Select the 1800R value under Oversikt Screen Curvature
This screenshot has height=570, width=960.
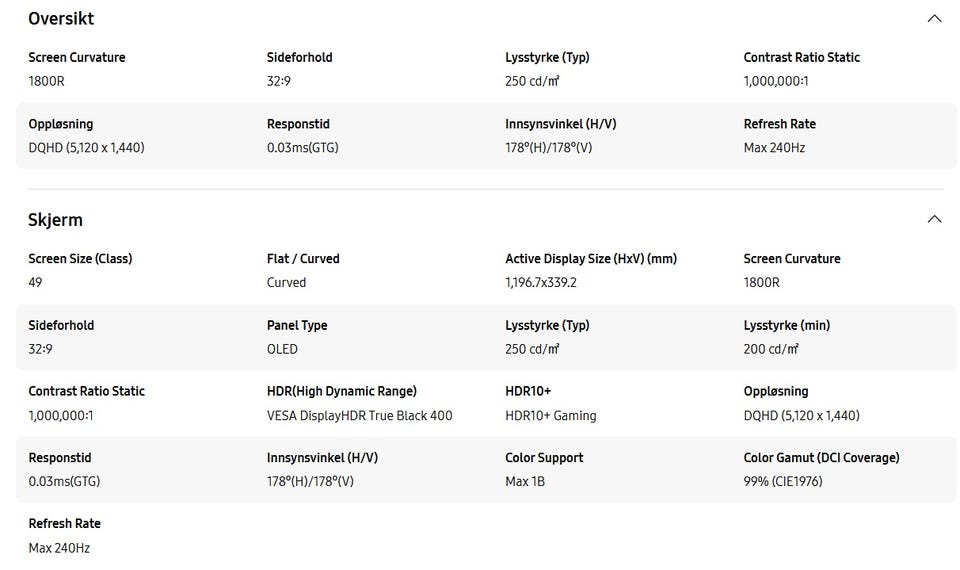click(x=47, y=81)
